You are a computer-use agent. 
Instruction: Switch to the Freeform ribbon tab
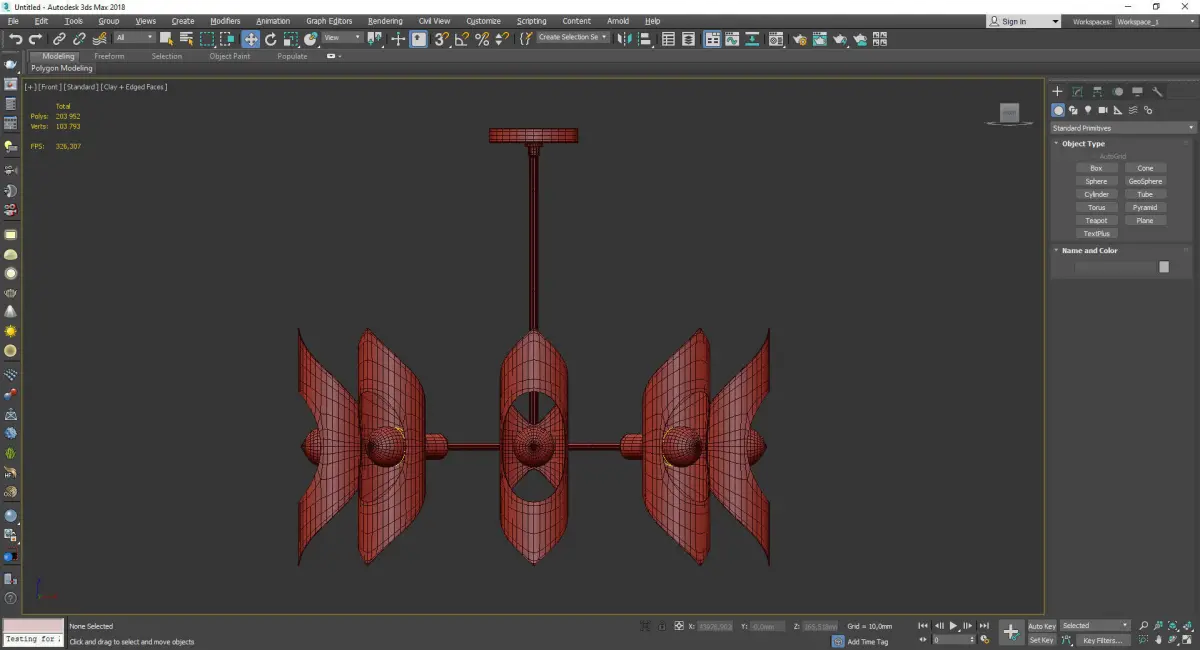109,56
